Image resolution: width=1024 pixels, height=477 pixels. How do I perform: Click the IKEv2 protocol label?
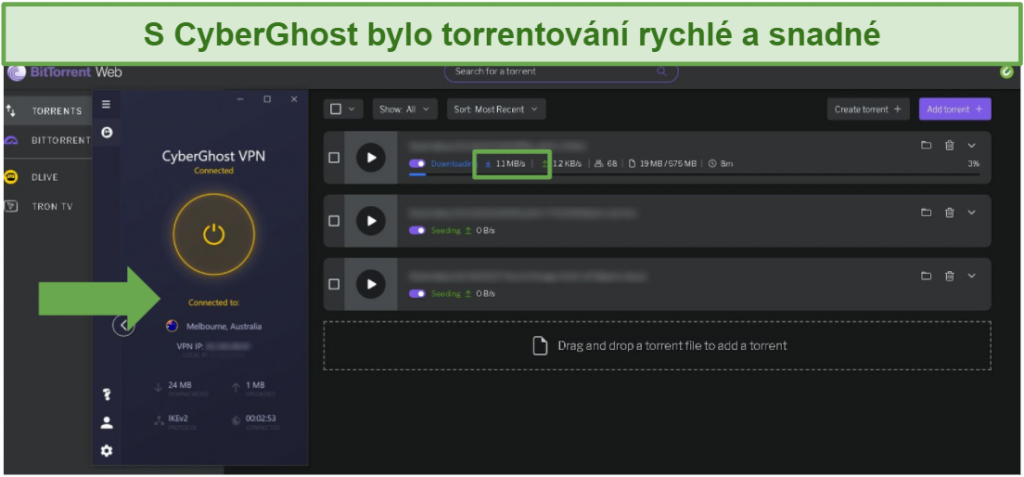coord(178,418)
